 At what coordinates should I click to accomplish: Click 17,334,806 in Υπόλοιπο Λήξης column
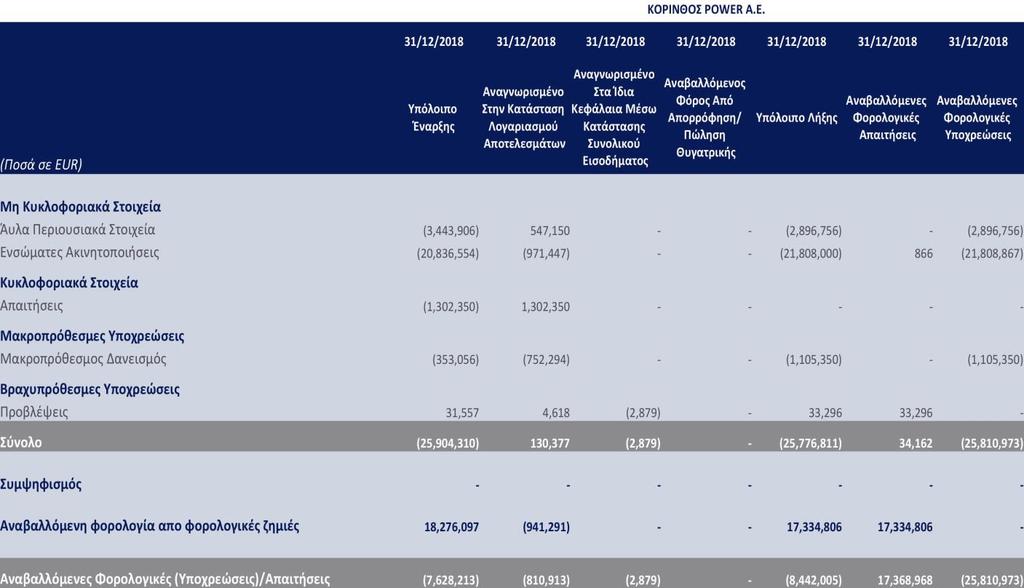814,527
